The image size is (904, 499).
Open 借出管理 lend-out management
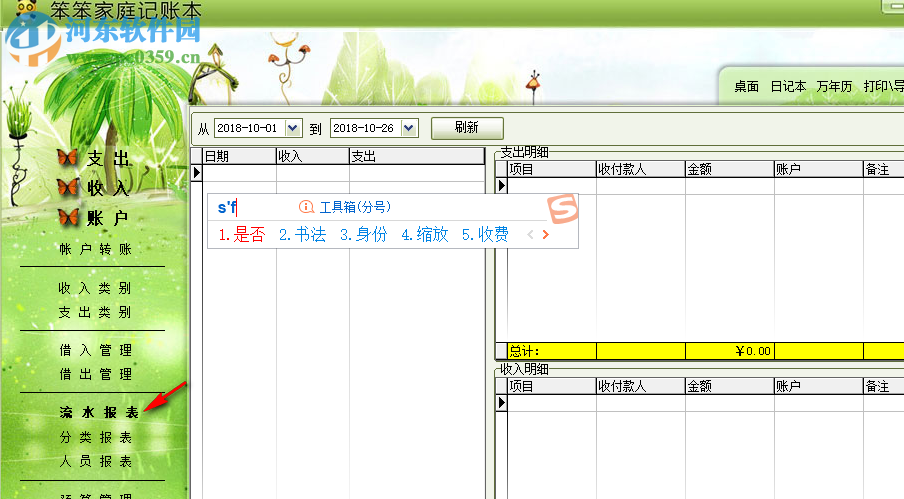coord(96,374)
